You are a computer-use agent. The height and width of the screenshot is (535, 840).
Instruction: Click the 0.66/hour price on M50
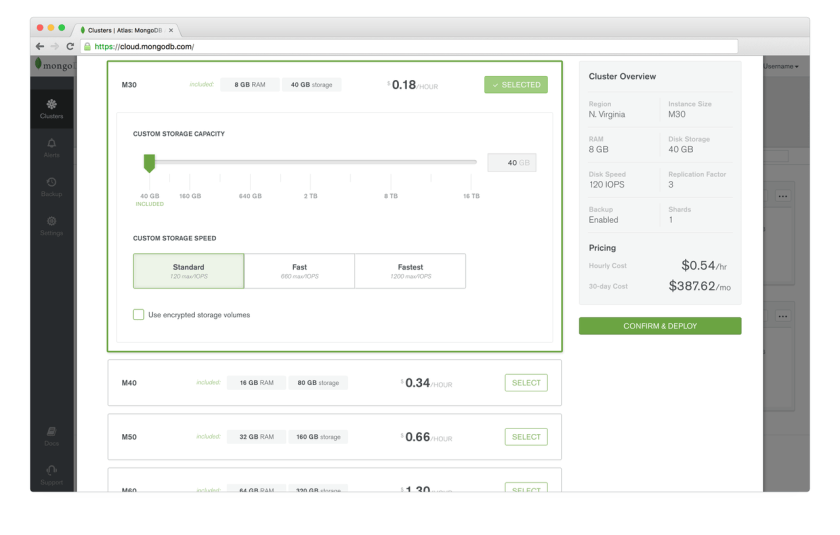tap(426, 437)
